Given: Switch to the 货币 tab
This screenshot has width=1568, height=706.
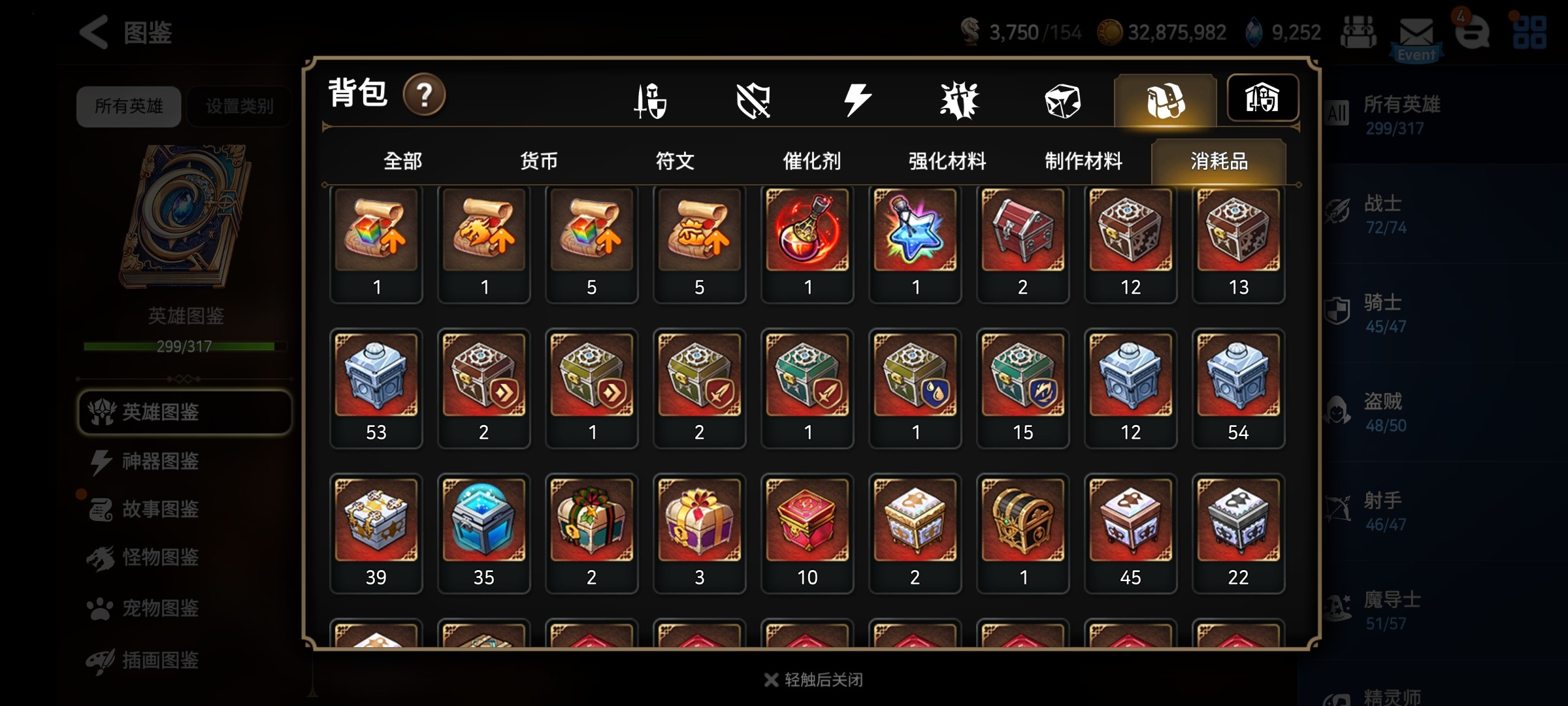Looking at the screenshot, I should (x=538, y=161).
